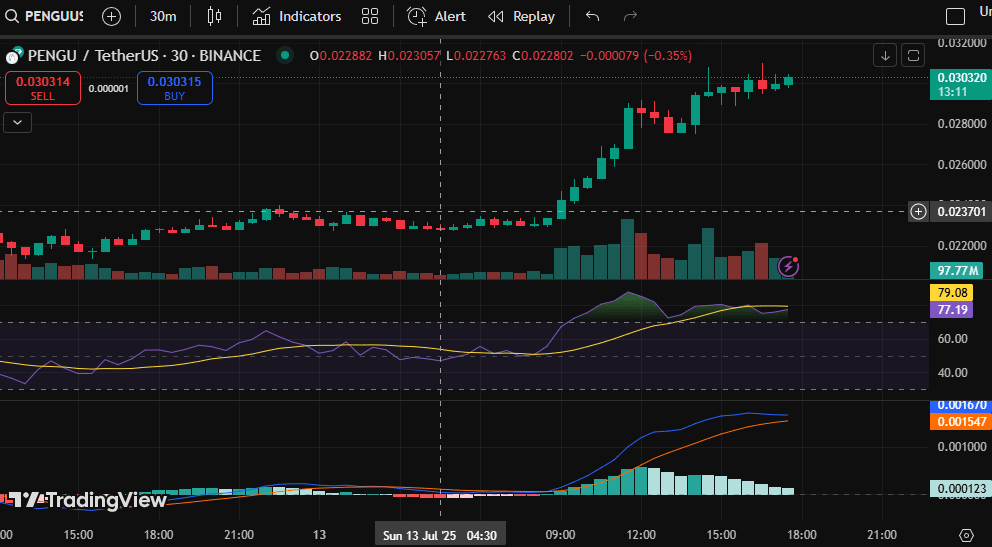This screenshot has width=992, height=547.
Task: Click the BUY 0.030315 button
Action: (175, 88)
